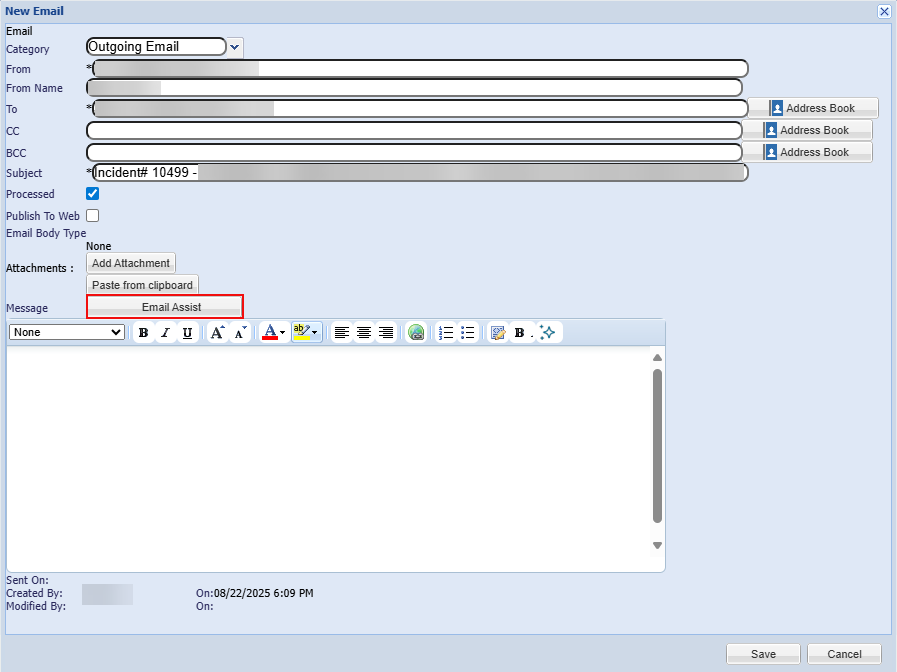Expand the font color picker arrow
897x672 pixels.
click(x=282, y=333)
